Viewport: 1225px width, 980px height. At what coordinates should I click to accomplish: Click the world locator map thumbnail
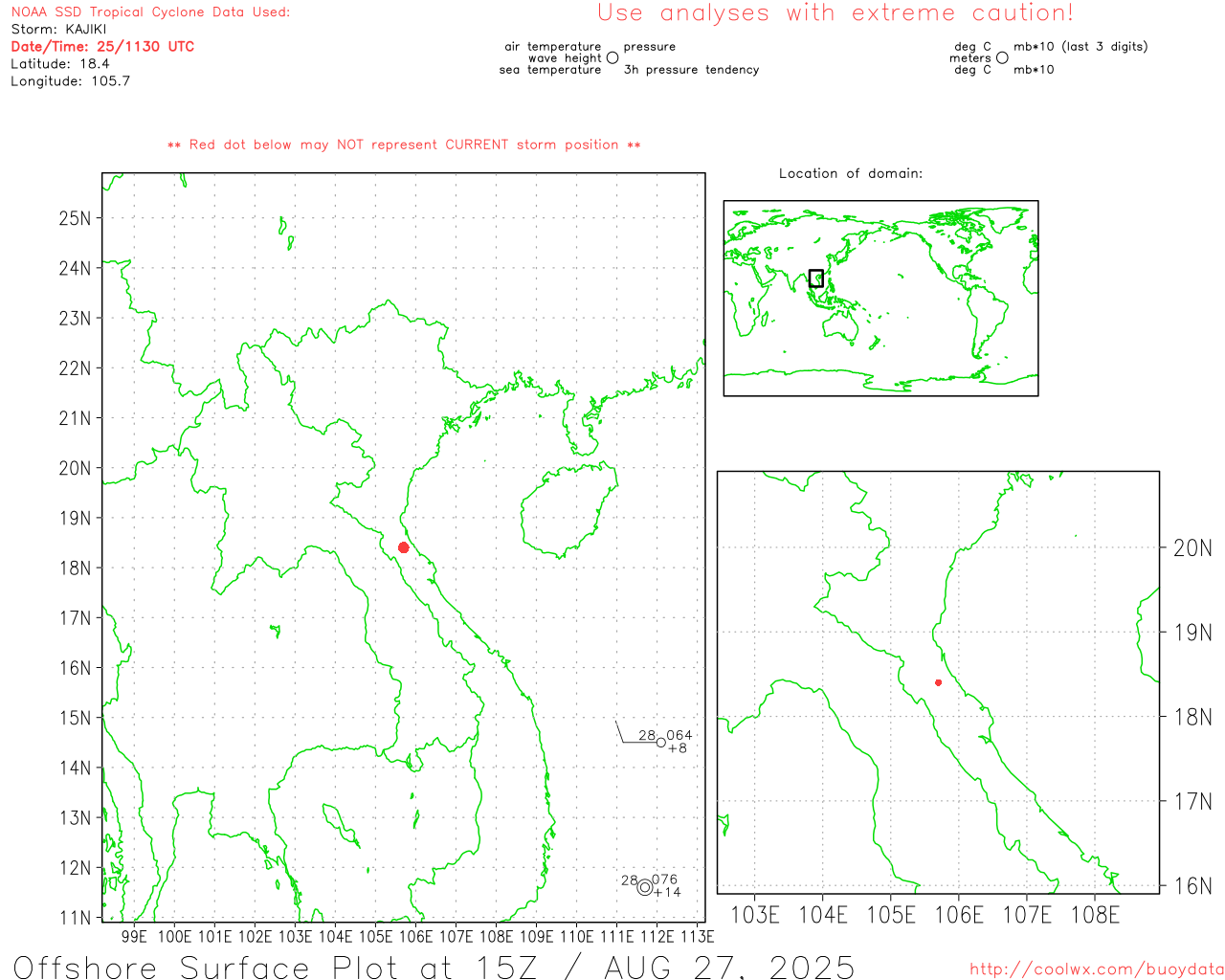tap(880, 299)
